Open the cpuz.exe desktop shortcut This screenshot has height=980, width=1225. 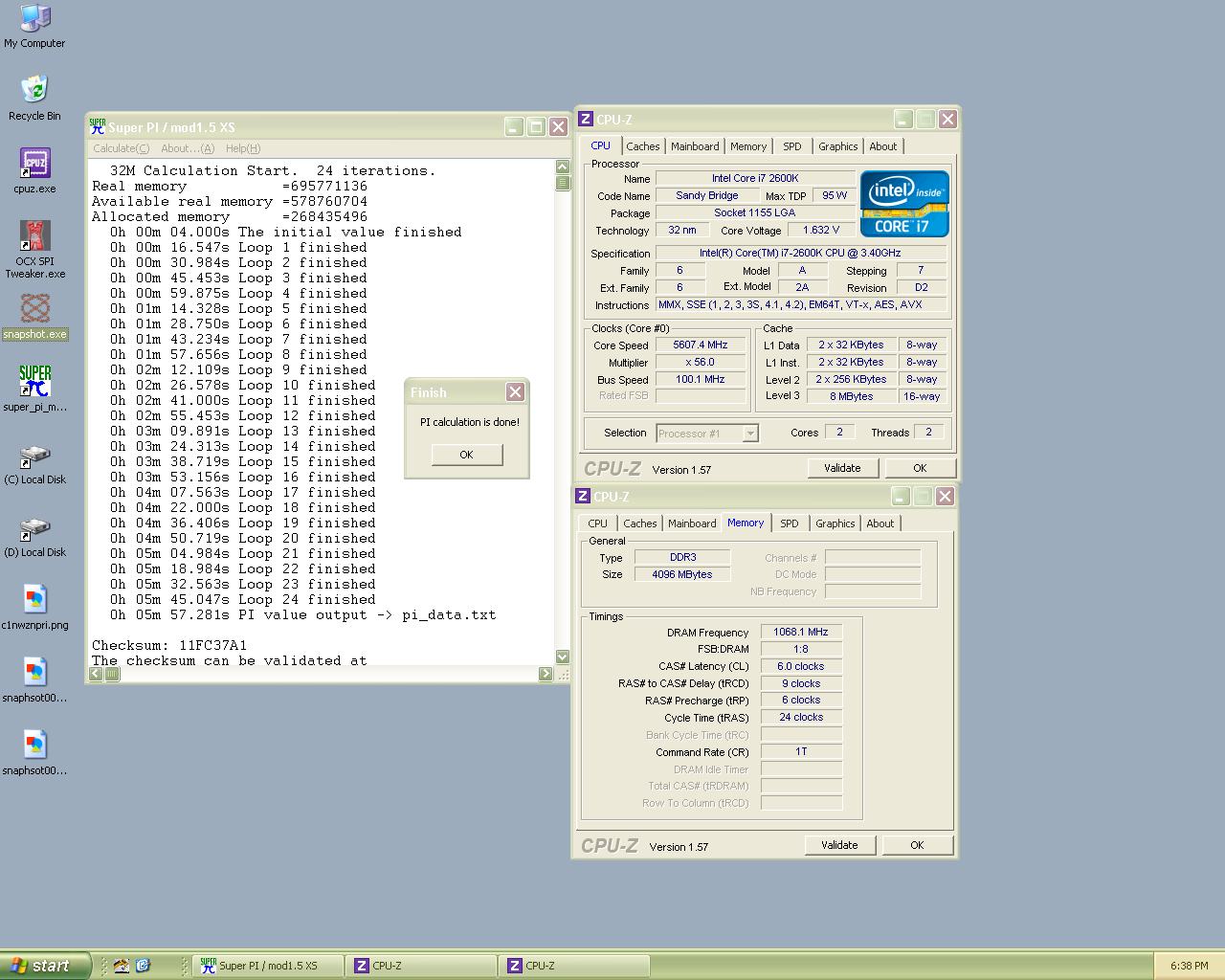point(34,164)
